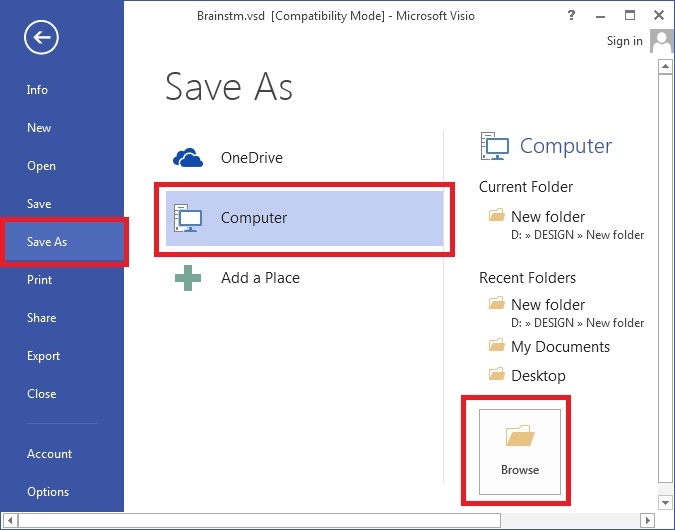This screenshot has width=675, height=530.
Task: Minimize the Visio window
Action: 601,16
